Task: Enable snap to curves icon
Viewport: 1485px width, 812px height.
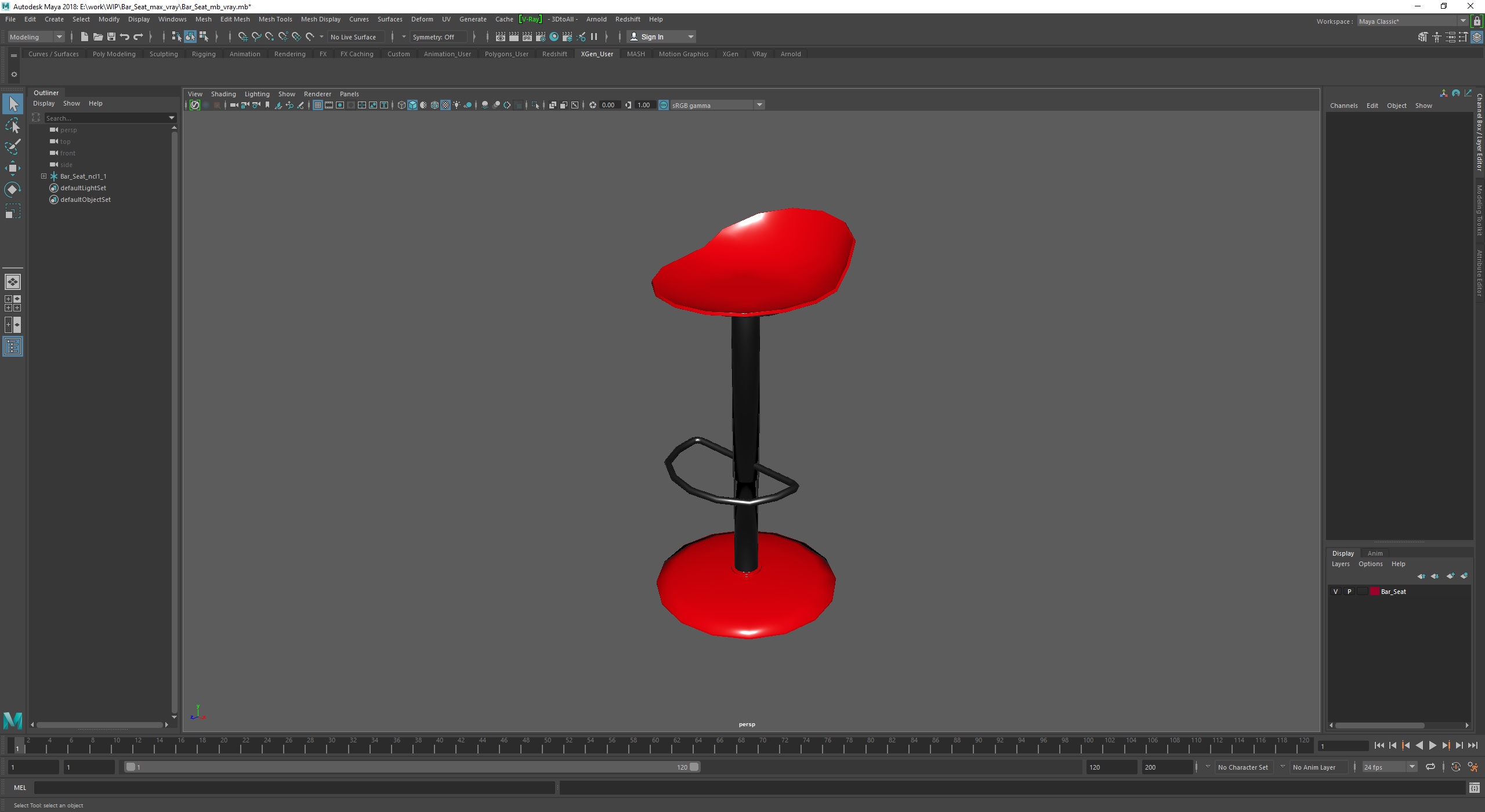Action: coord(256,37)
